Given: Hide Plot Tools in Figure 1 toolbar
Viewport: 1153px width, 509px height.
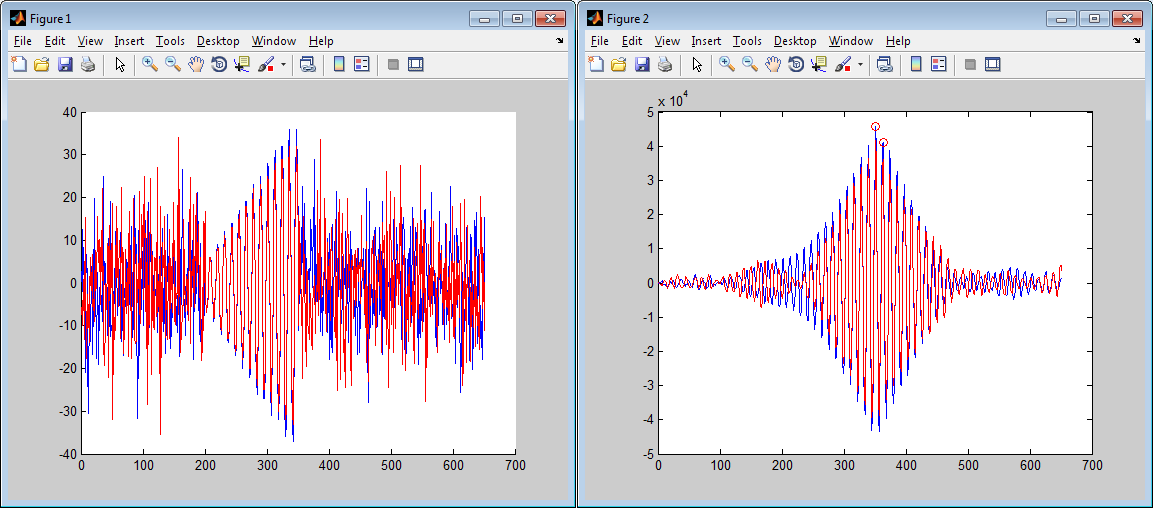Looking at the screenshot, I should [393, 64].
